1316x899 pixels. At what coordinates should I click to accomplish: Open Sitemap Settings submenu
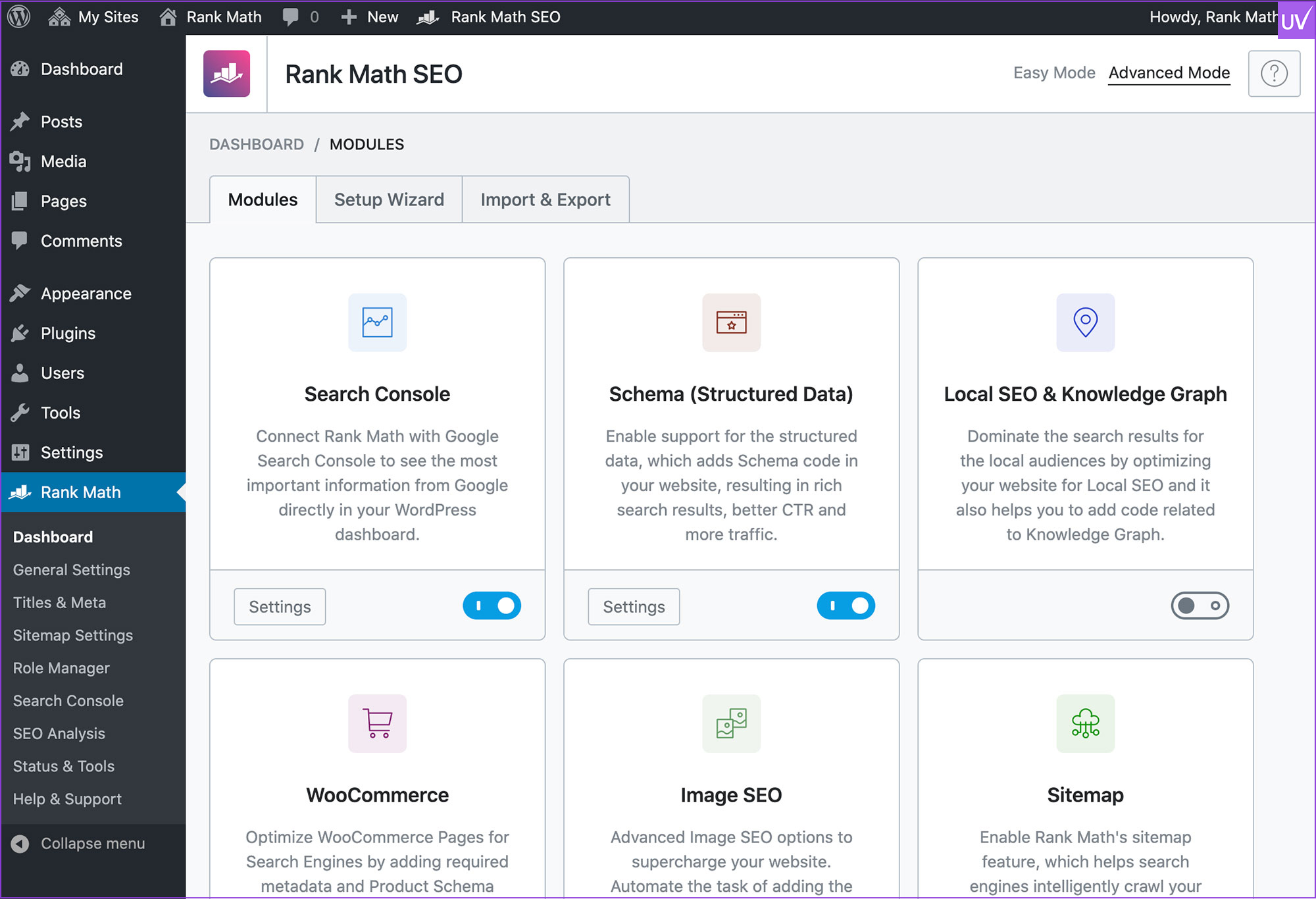[73, 635]
